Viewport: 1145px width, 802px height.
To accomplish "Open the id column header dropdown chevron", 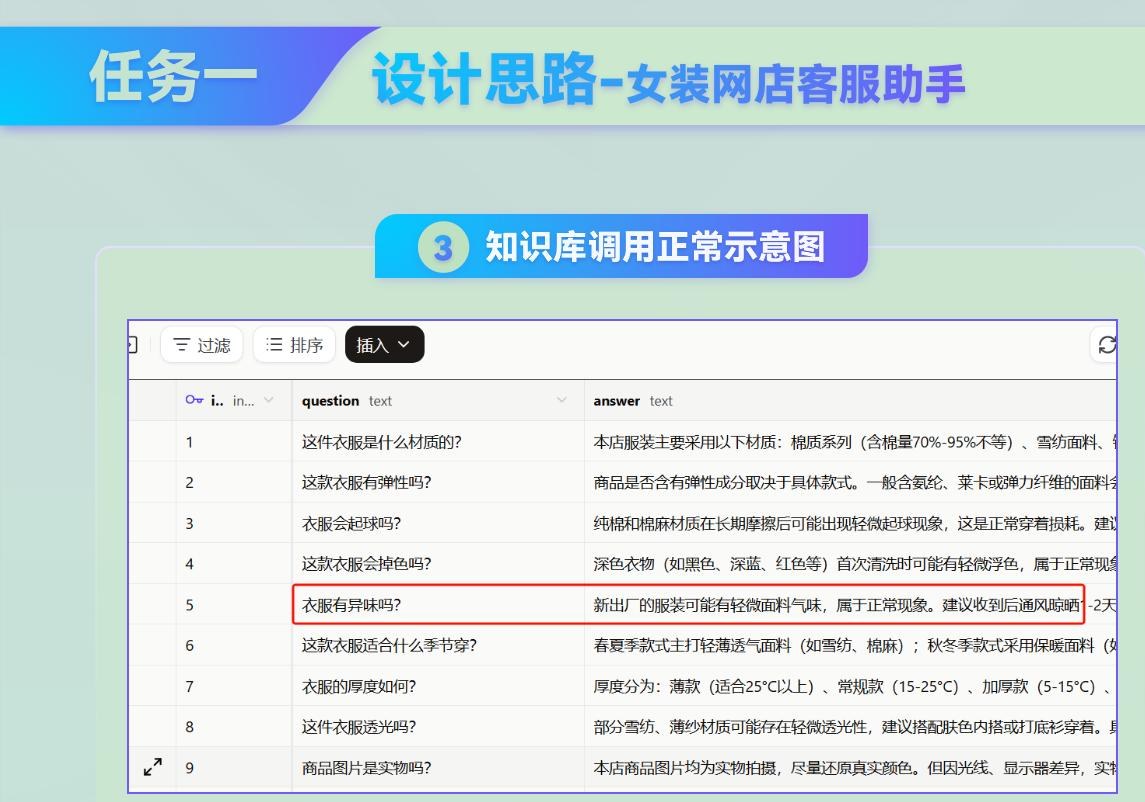I will pos(269,400).
